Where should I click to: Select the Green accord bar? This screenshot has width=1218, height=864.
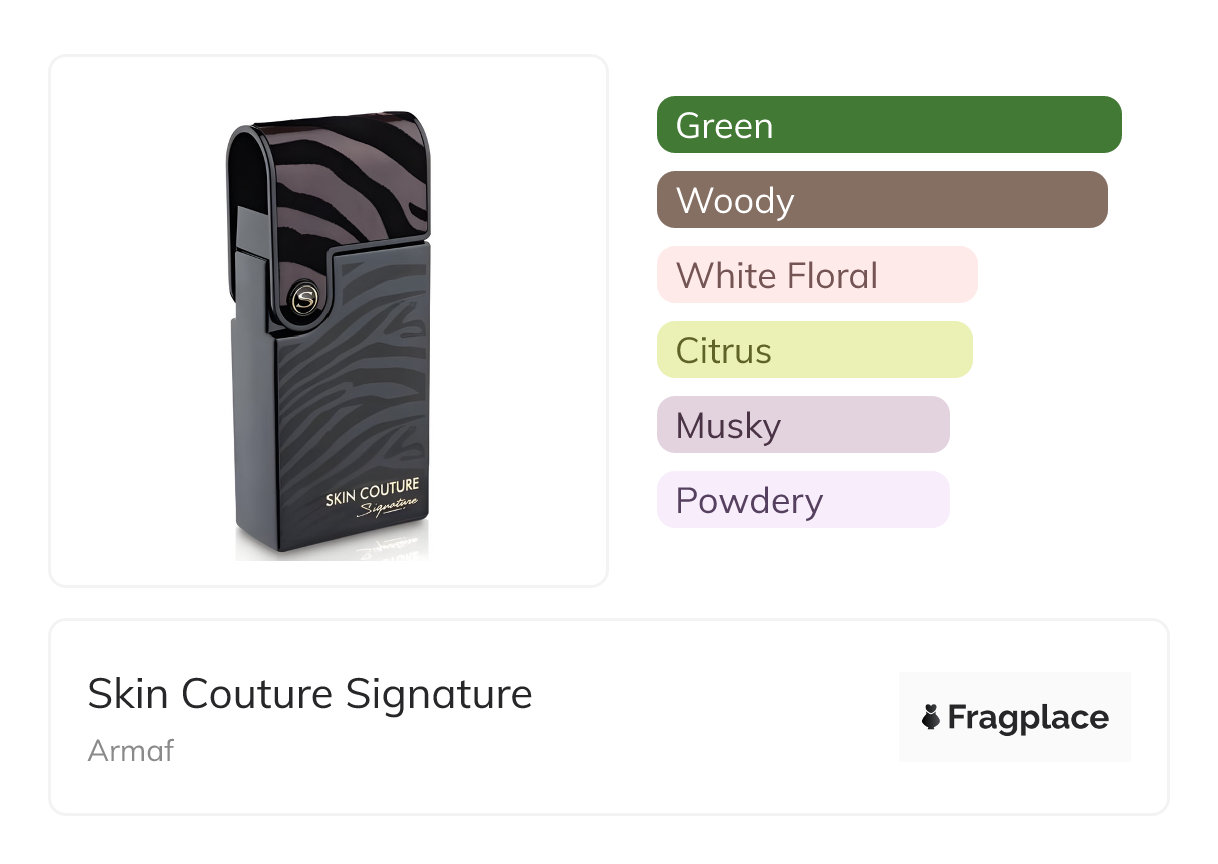(888, 125)
